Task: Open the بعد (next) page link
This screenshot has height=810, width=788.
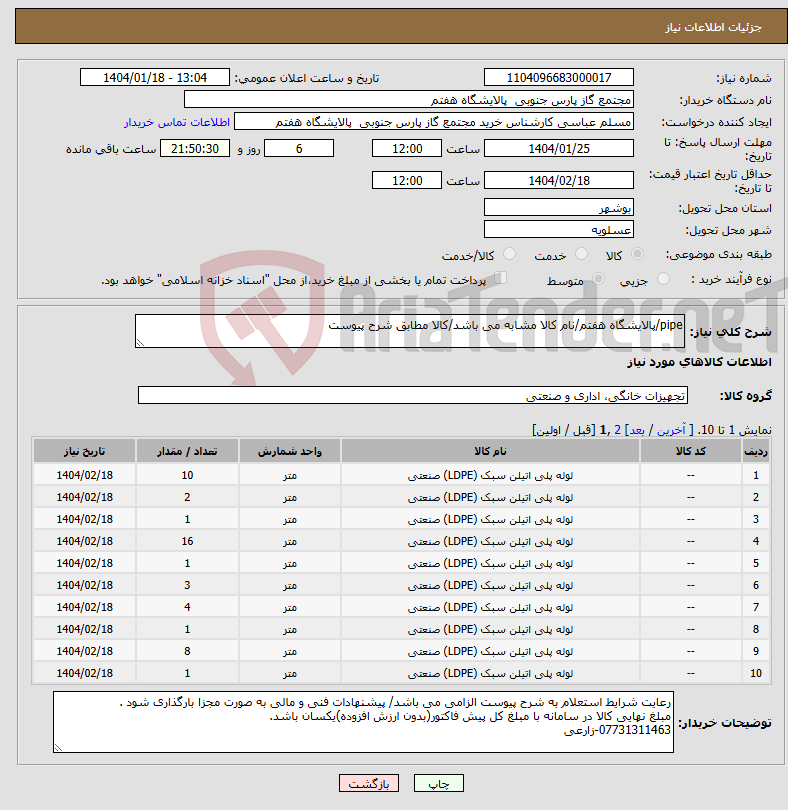Action: click(x=637, y=430)
